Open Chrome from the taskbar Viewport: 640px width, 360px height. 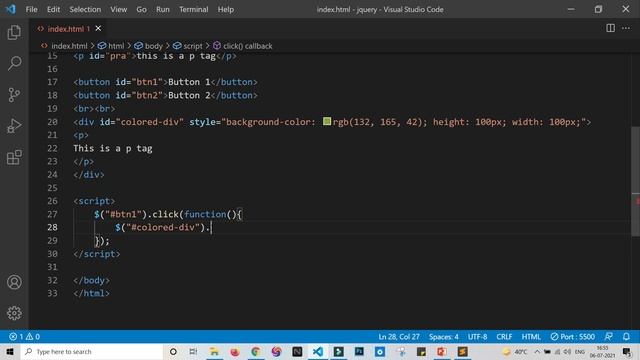tap(256, 351)
